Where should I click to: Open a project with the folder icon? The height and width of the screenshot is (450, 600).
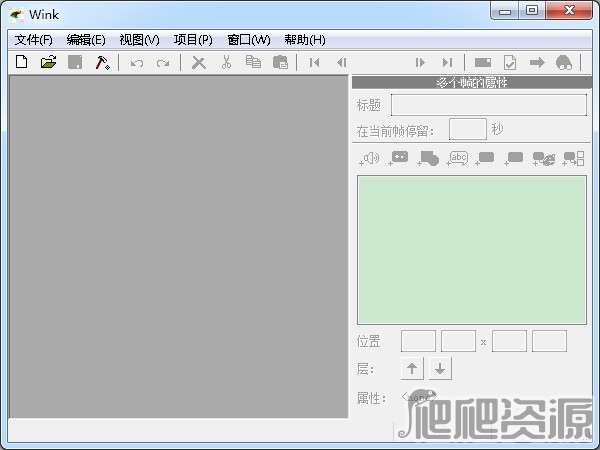(48, 62)
